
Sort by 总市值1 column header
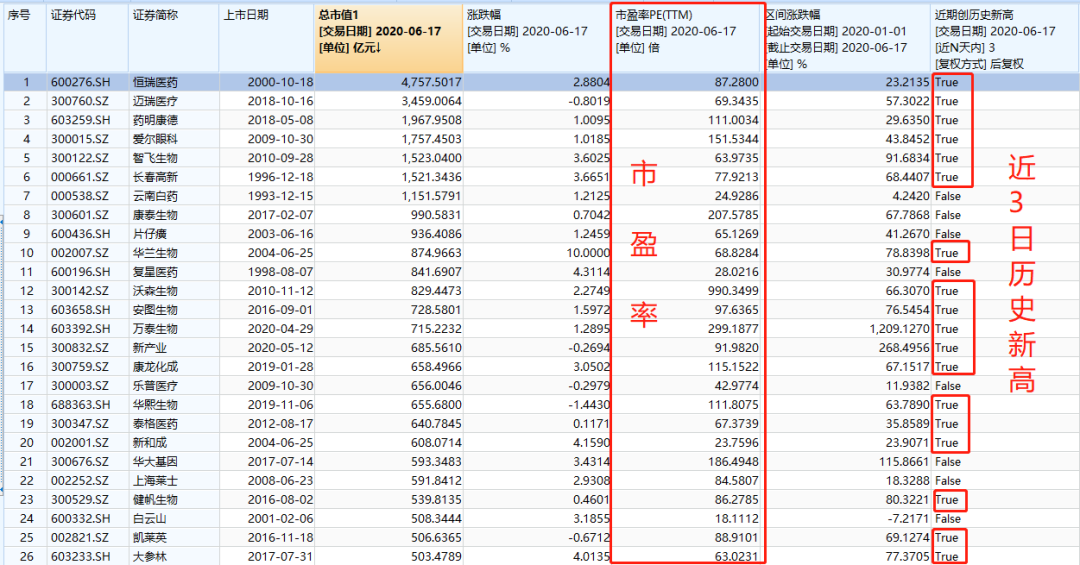[388, 39]
